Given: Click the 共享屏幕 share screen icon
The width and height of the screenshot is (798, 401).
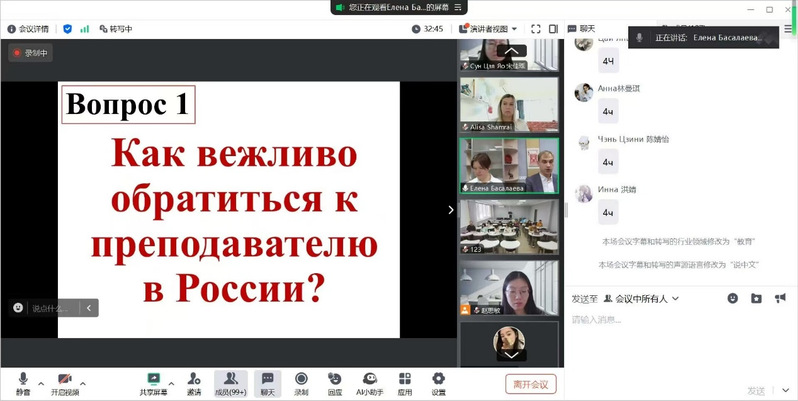Looking at the screenshot, I should (x=153, y=381).
